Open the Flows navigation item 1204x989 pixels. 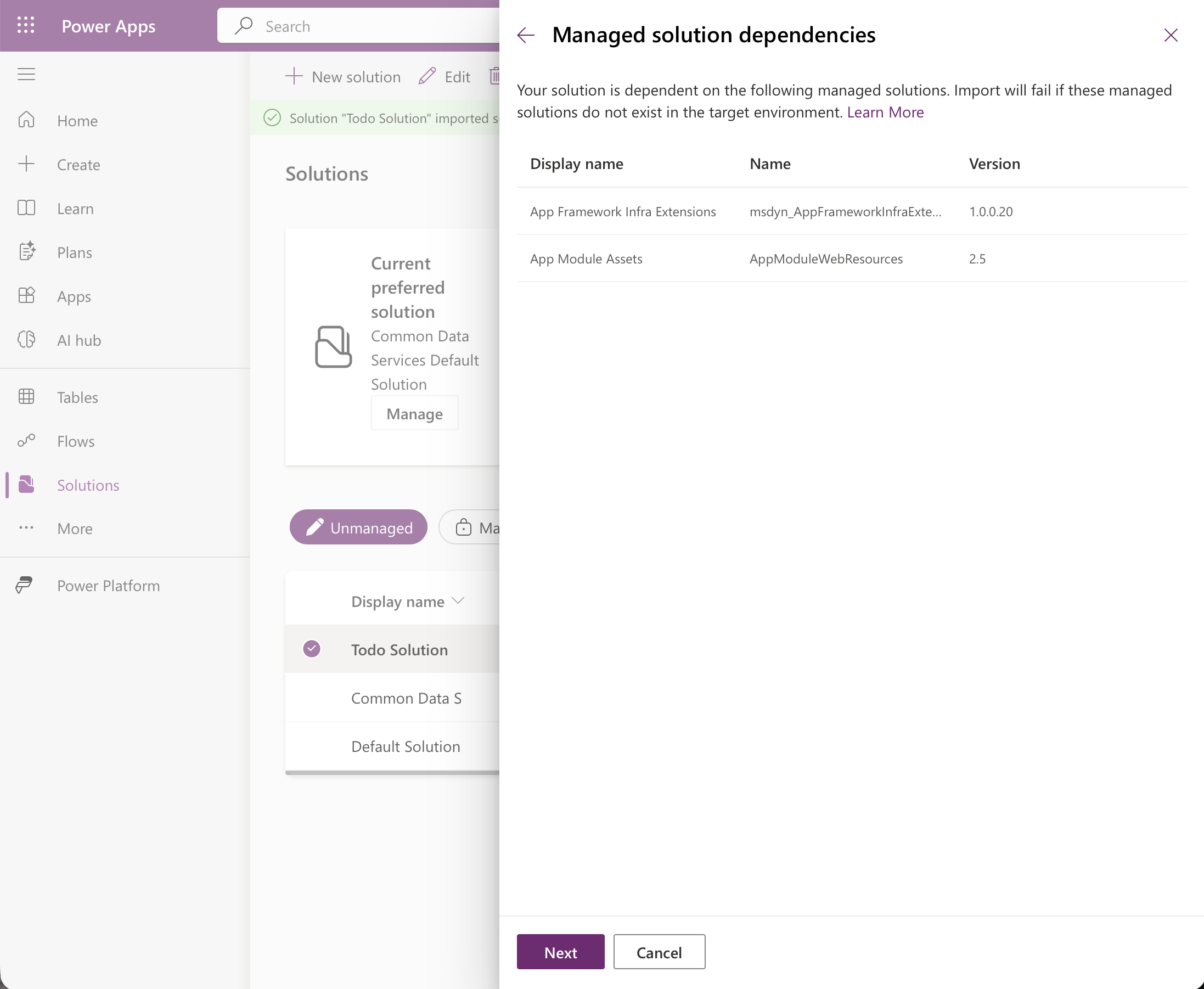(x=125, y=441)
